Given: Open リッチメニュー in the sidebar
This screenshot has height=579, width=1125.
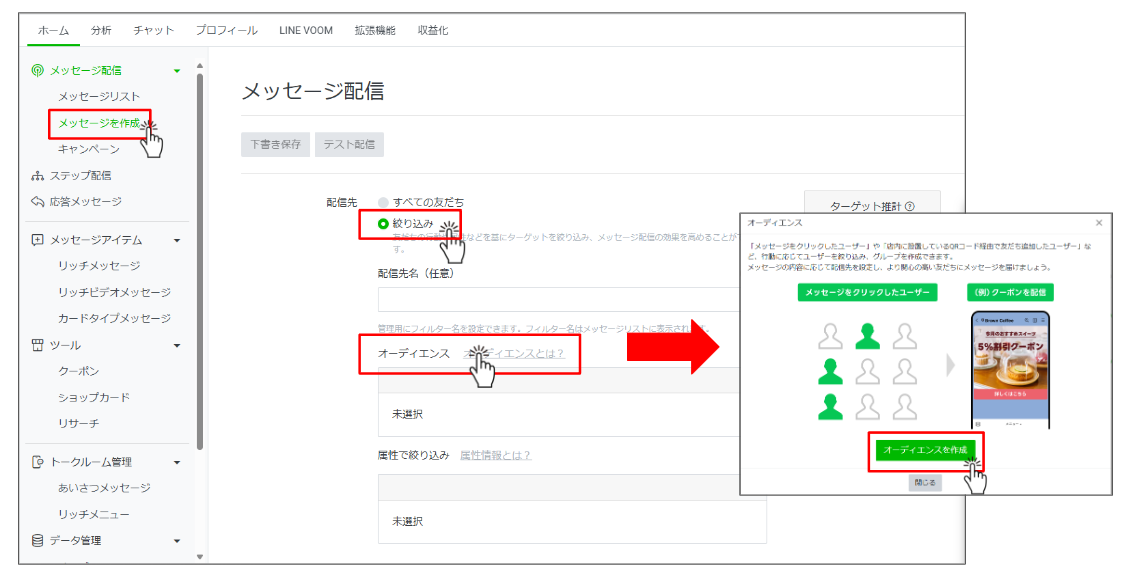Looking at the screenshot, I should (94, 514).
